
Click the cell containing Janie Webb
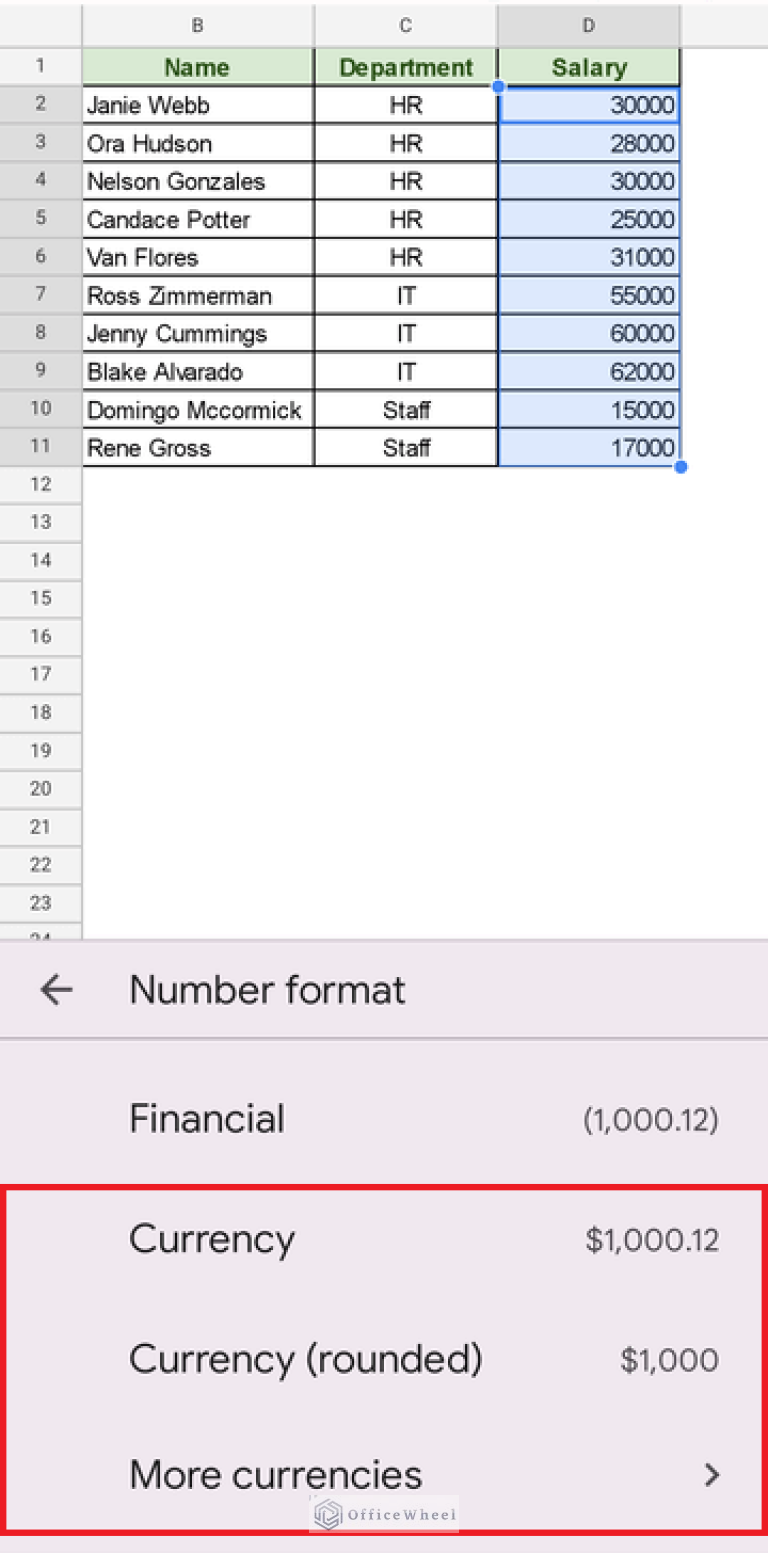(197, 105)
